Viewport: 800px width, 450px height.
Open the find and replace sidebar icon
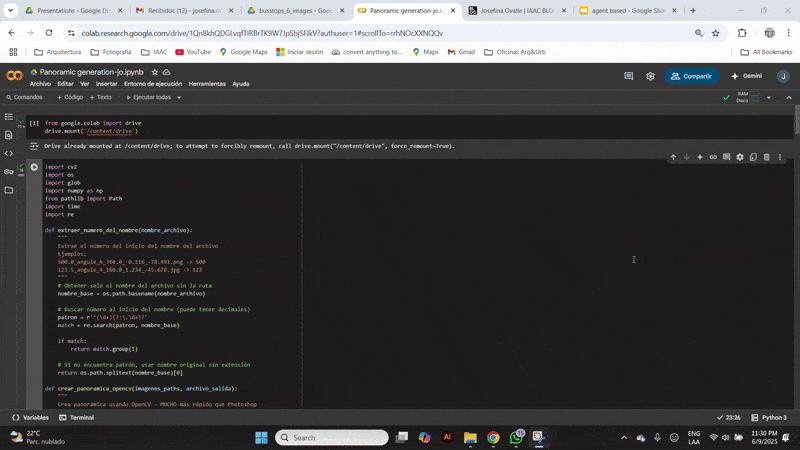click(9, 135)
